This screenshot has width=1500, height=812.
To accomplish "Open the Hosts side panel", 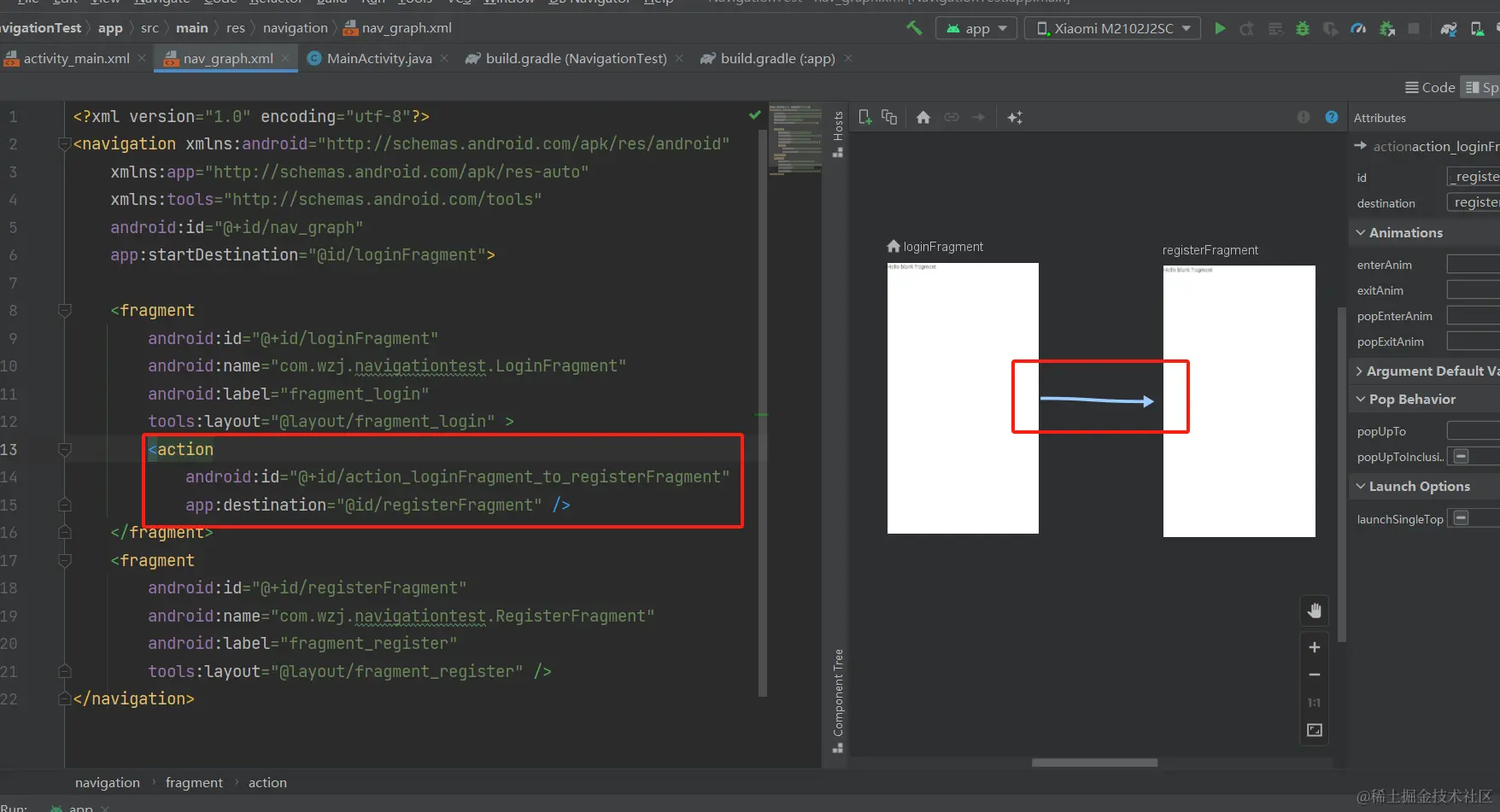I will click(838, 134).
